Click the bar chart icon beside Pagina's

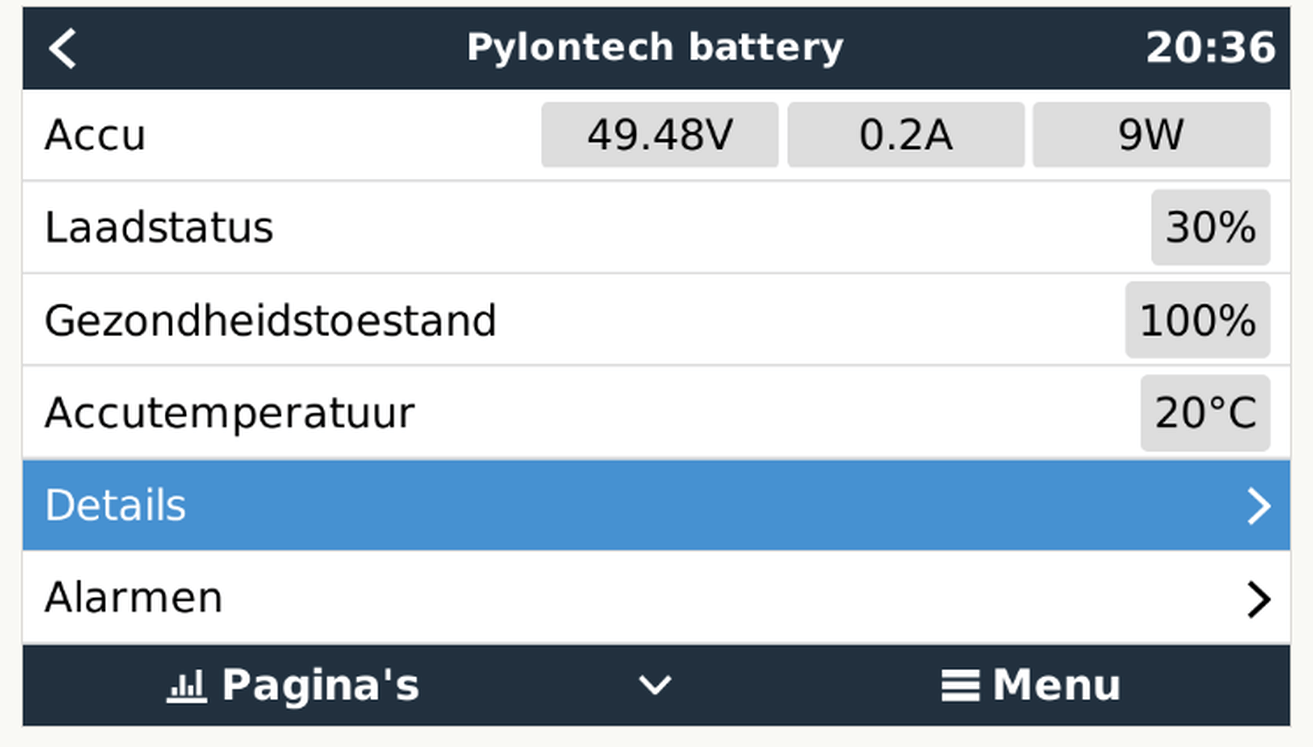click(186, 686)
